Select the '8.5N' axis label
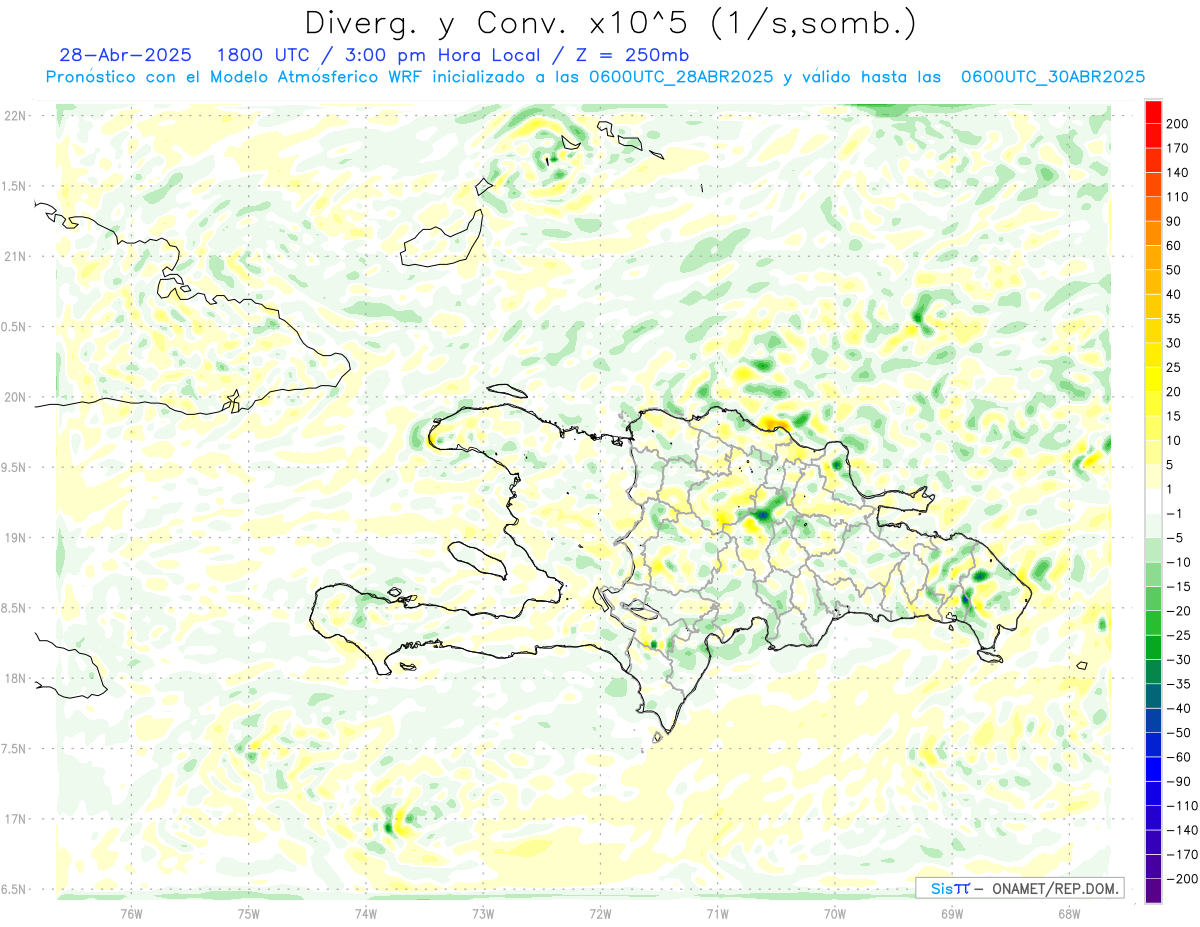The image size is (1200, 927). [x=15, y=608]
